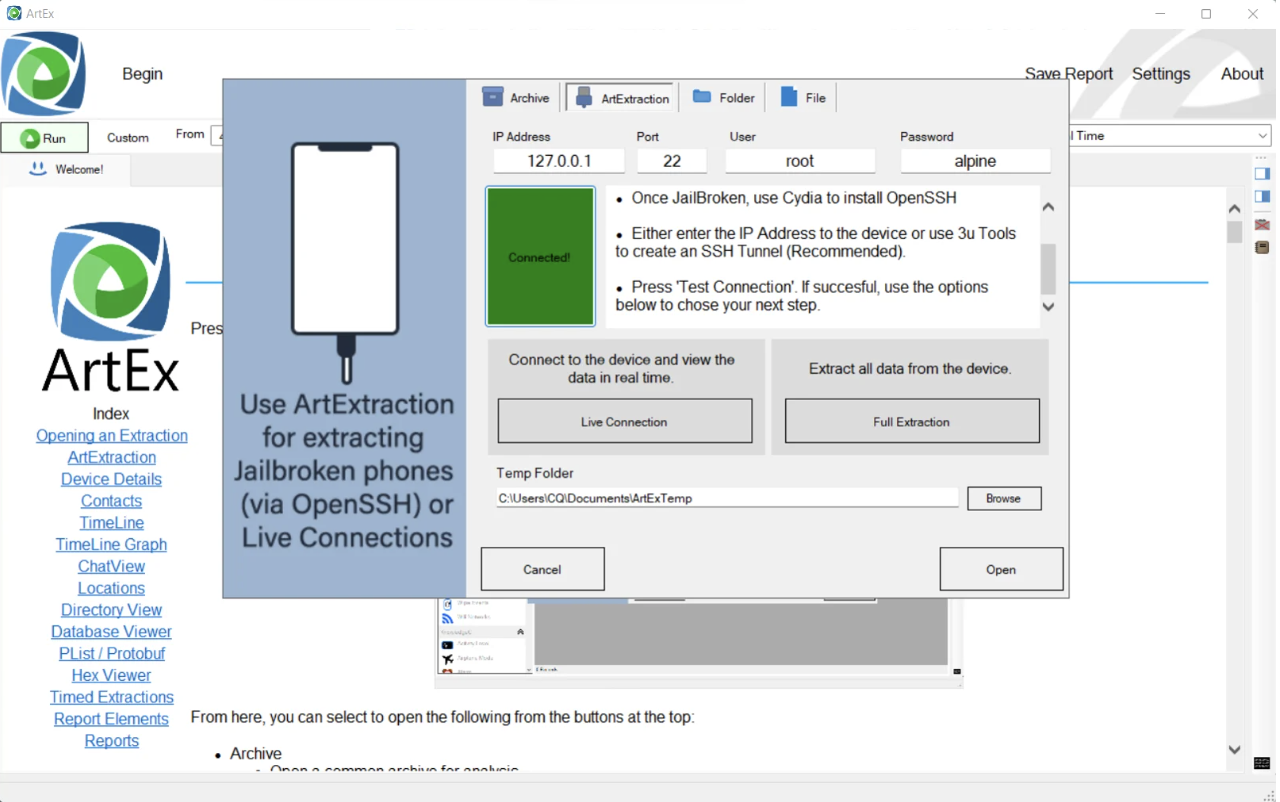
Task: Click the top panel layout icon on right sidebar
Action: pos(1262,174)
